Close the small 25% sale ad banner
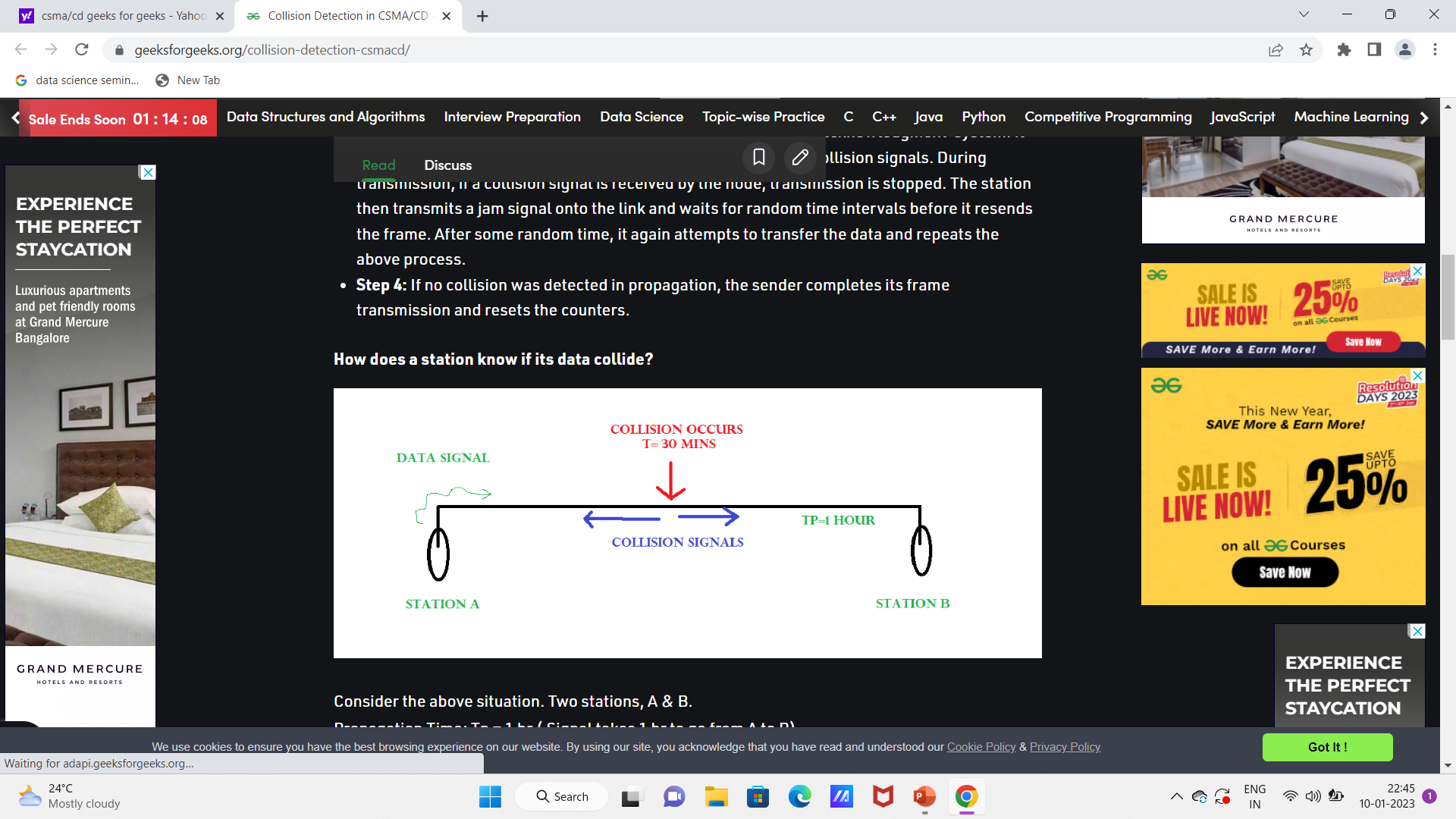 click(x=1418, y=271)
